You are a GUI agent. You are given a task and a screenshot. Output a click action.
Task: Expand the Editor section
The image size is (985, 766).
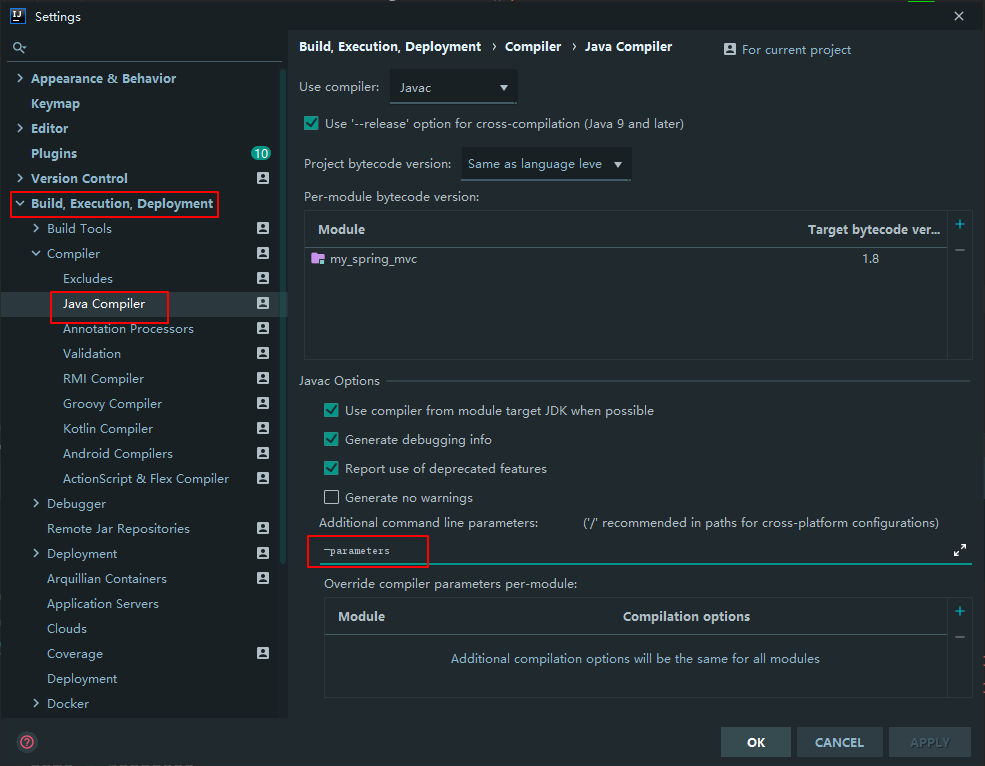[20, 128]
